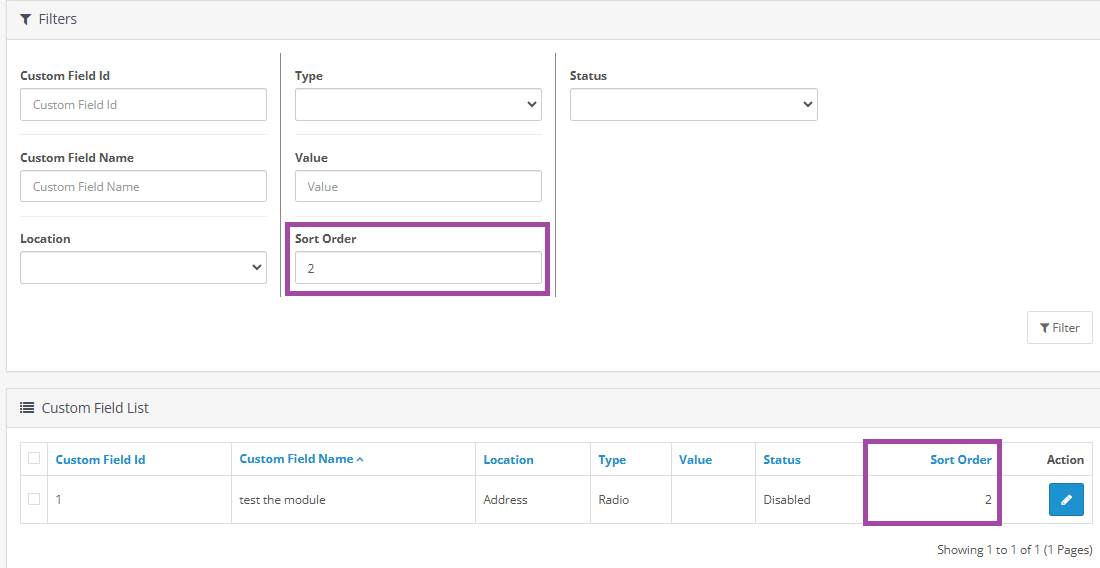Image resolution: width=1100 pixels, height=568 pixels.
Task: Click the pencil edit icon button
Action: (1066, 499)
